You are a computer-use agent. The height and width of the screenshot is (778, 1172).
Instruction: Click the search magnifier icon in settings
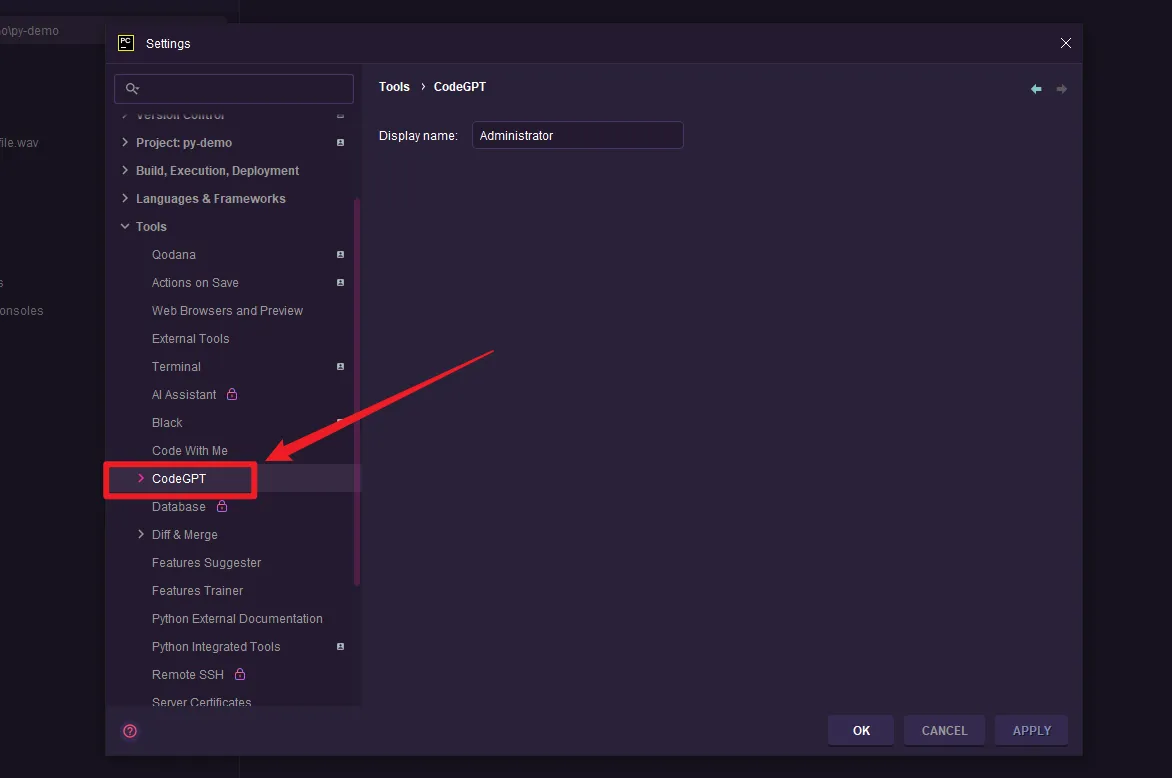[132, 89]
